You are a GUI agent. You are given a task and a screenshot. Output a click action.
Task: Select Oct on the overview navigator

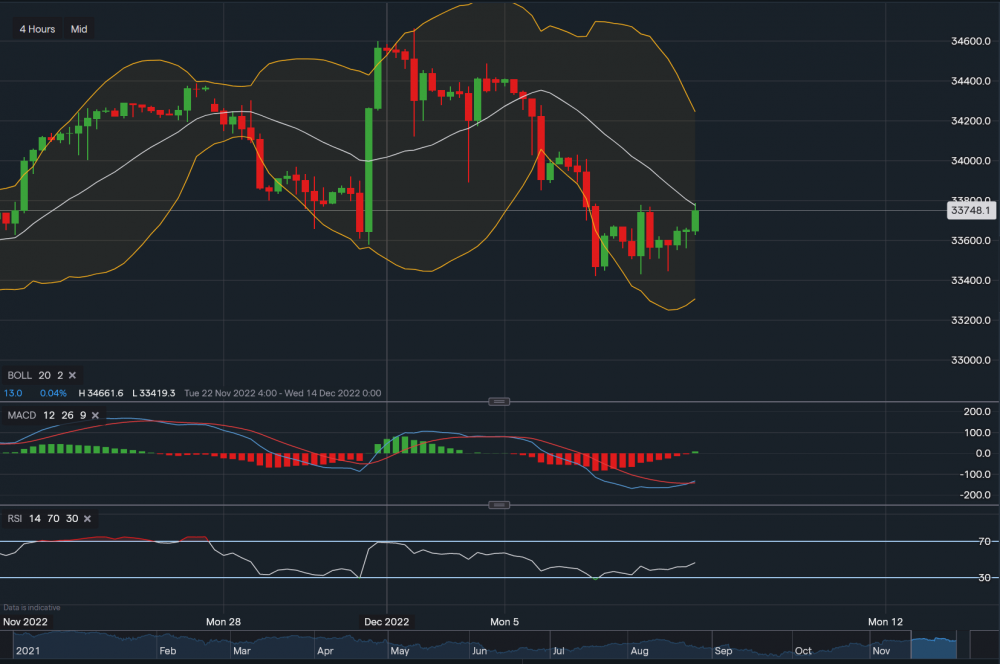coord(802,650)
